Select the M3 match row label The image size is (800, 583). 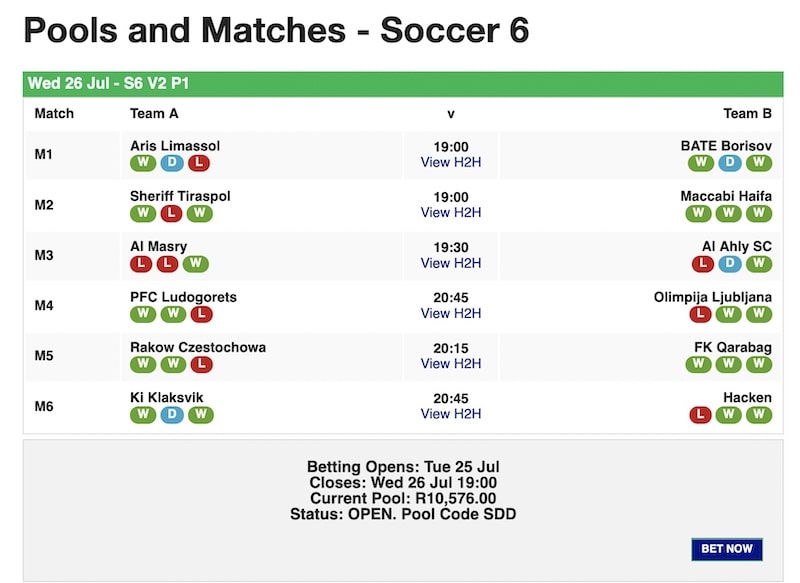coord(43,256)
